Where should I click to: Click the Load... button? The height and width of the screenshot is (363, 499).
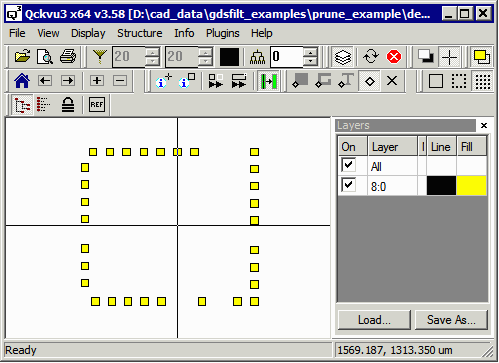tap(374, 320)
